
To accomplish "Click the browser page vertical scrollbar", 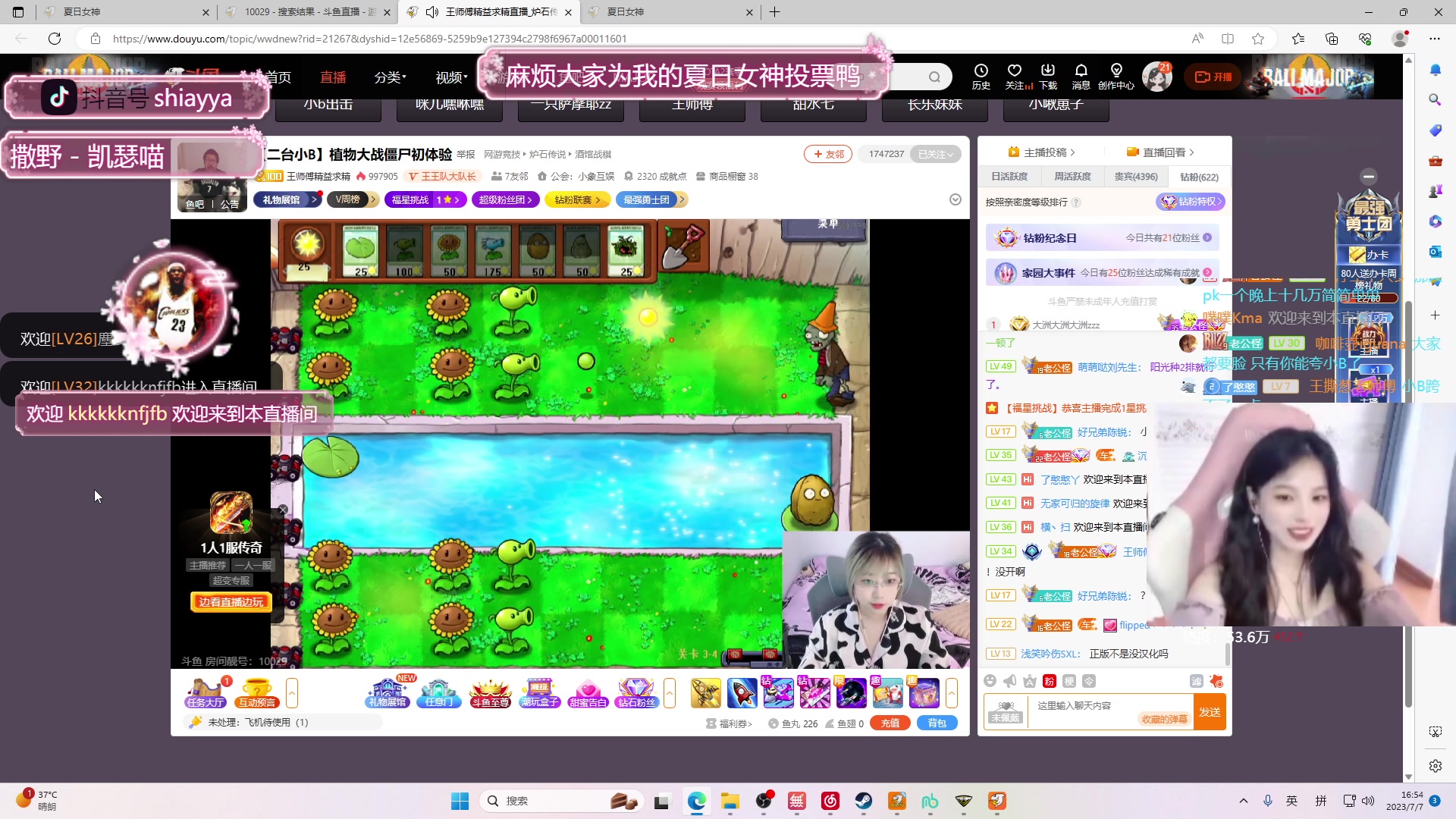I will (1408, 504).
